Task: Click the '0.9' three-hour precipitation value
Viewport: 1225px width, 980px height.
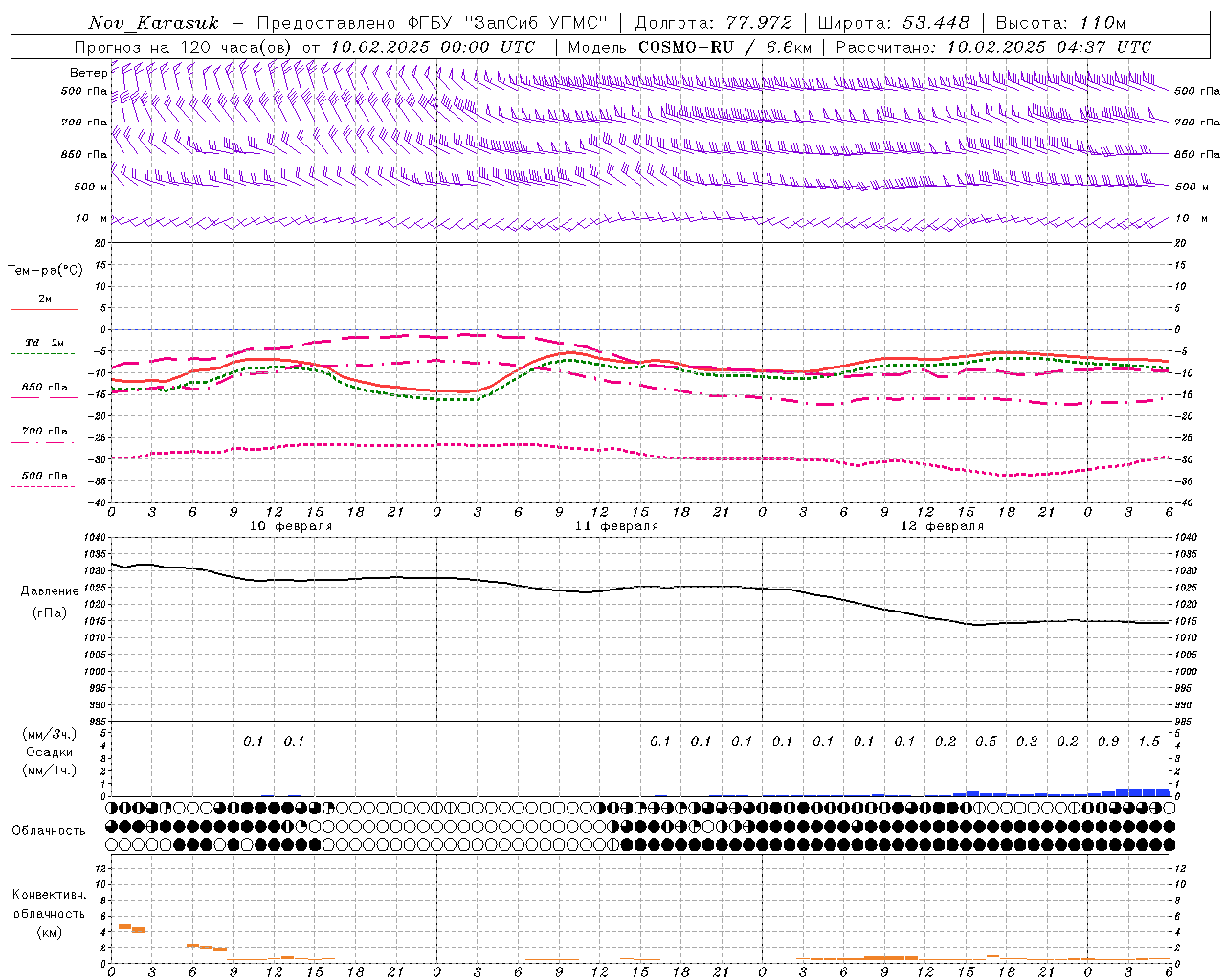Action: (1108, 741)
